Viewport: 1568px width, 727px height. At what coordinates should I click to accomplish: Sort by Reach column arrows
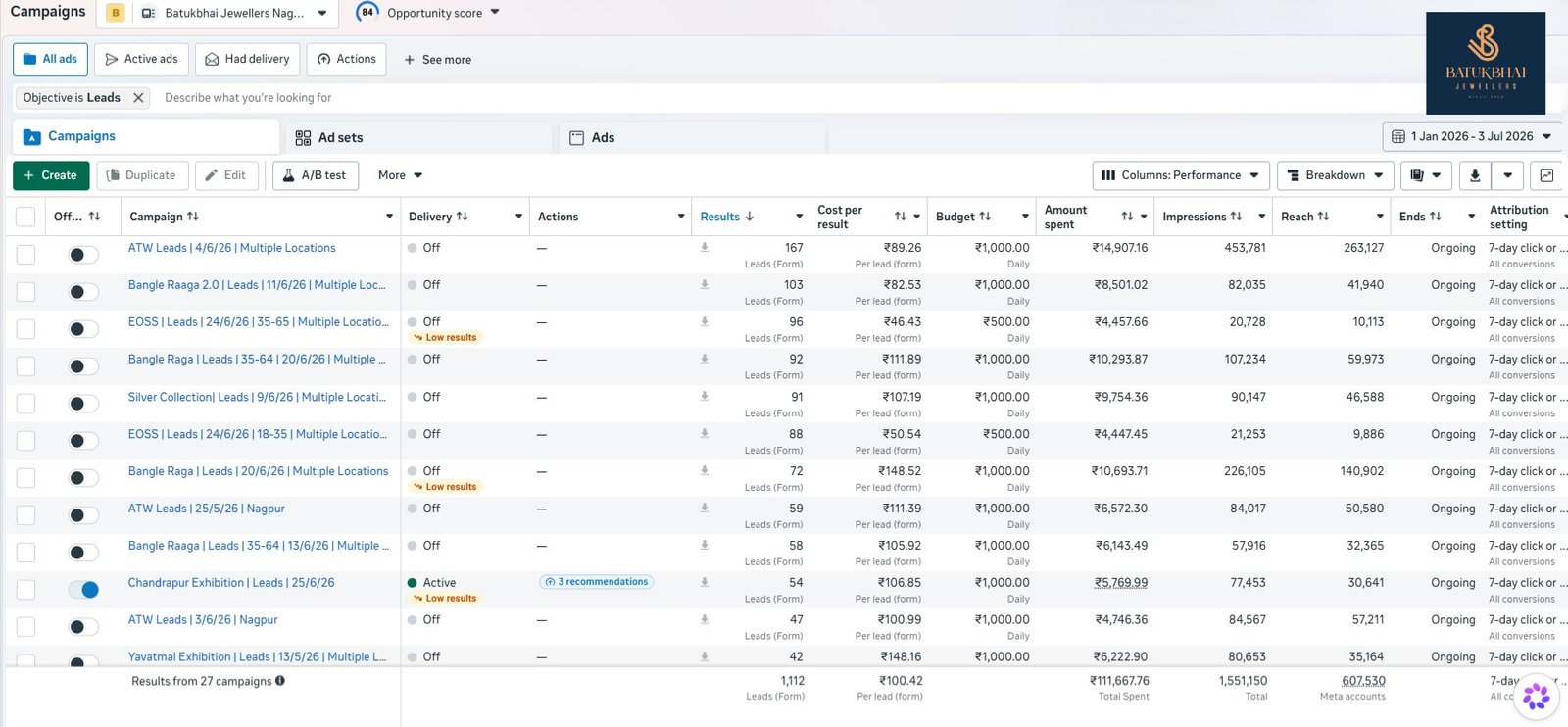pyautogui.click(x=1323, y=217)
